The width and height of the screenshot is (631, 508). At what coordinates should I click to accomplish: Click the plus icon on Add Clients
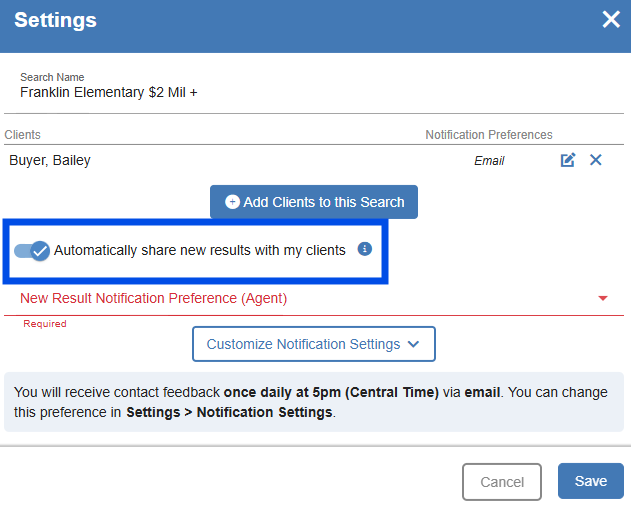pos(232,202)
